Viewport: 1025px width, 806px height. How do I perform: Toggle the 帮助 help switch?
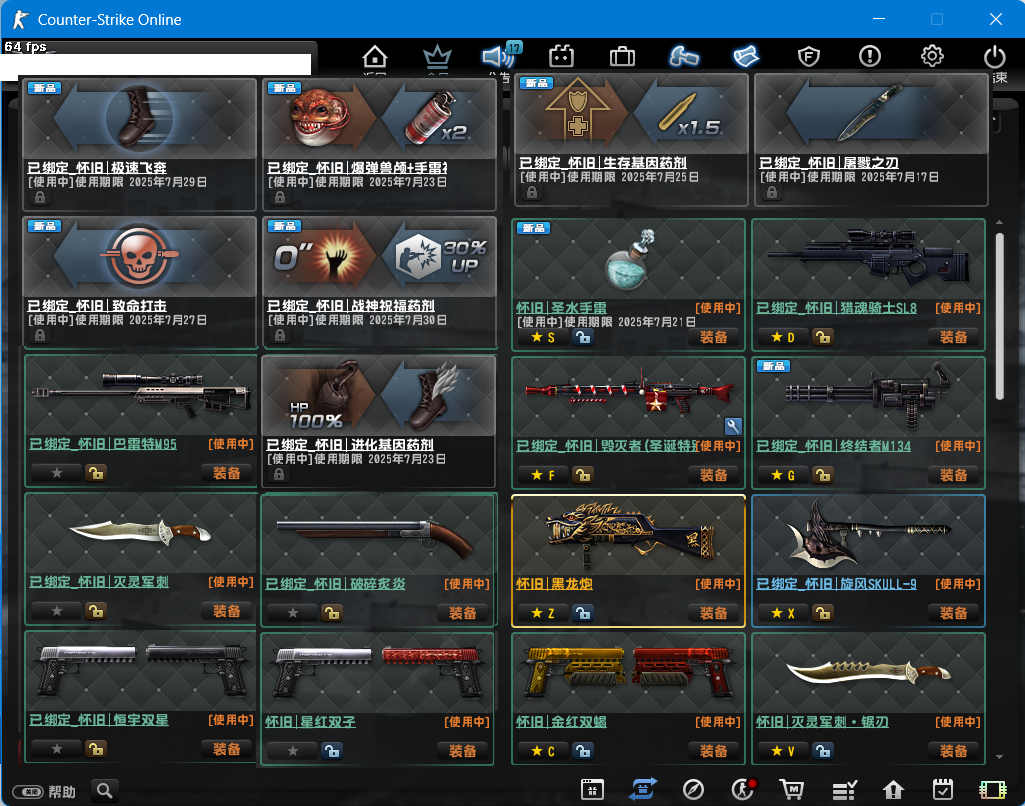click(x=28, y=792)
